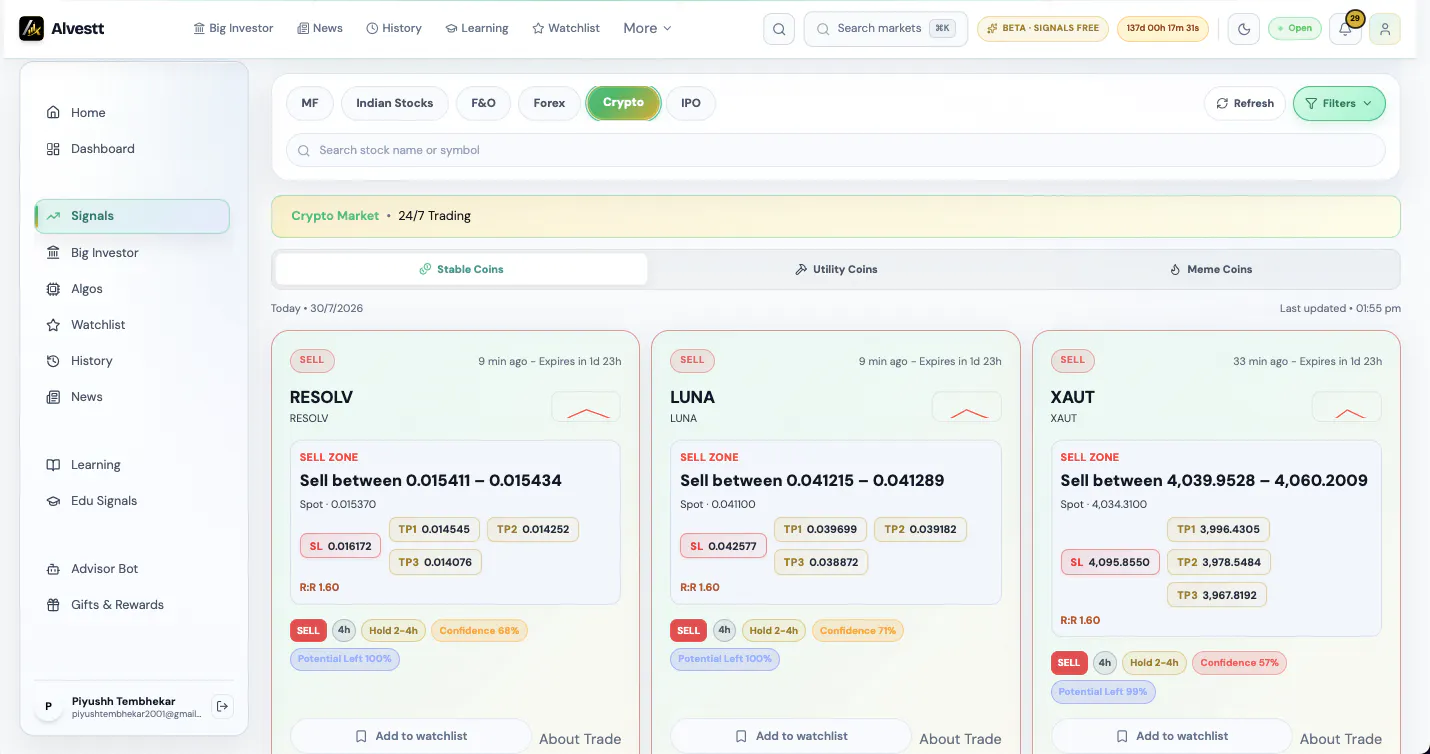Open the user profile avatar icon
This screenshot has height=754, width=1430.
tap(1385, 29)
